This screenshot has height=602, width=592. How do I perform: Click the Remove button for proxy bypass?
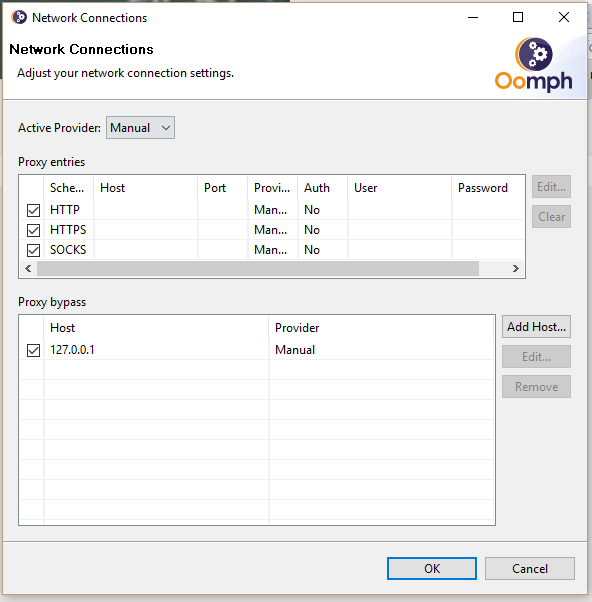tap(536, 387)
